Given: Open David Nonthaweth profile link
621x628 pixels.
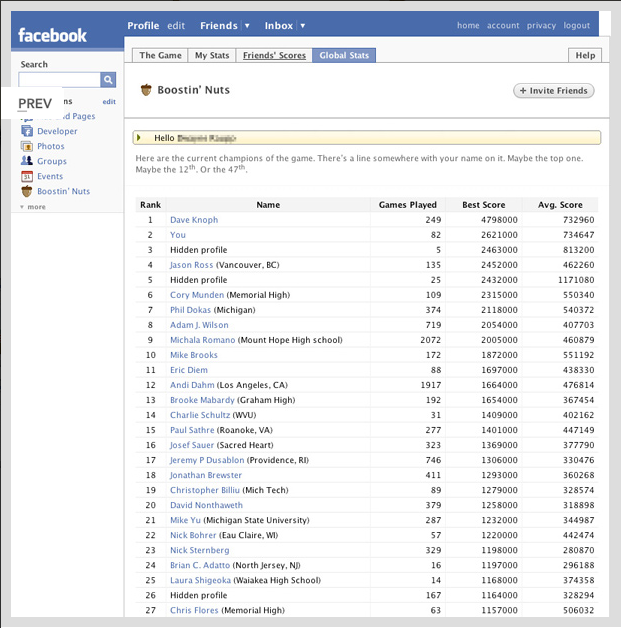Looking at the screenshot, I should 207,505.
